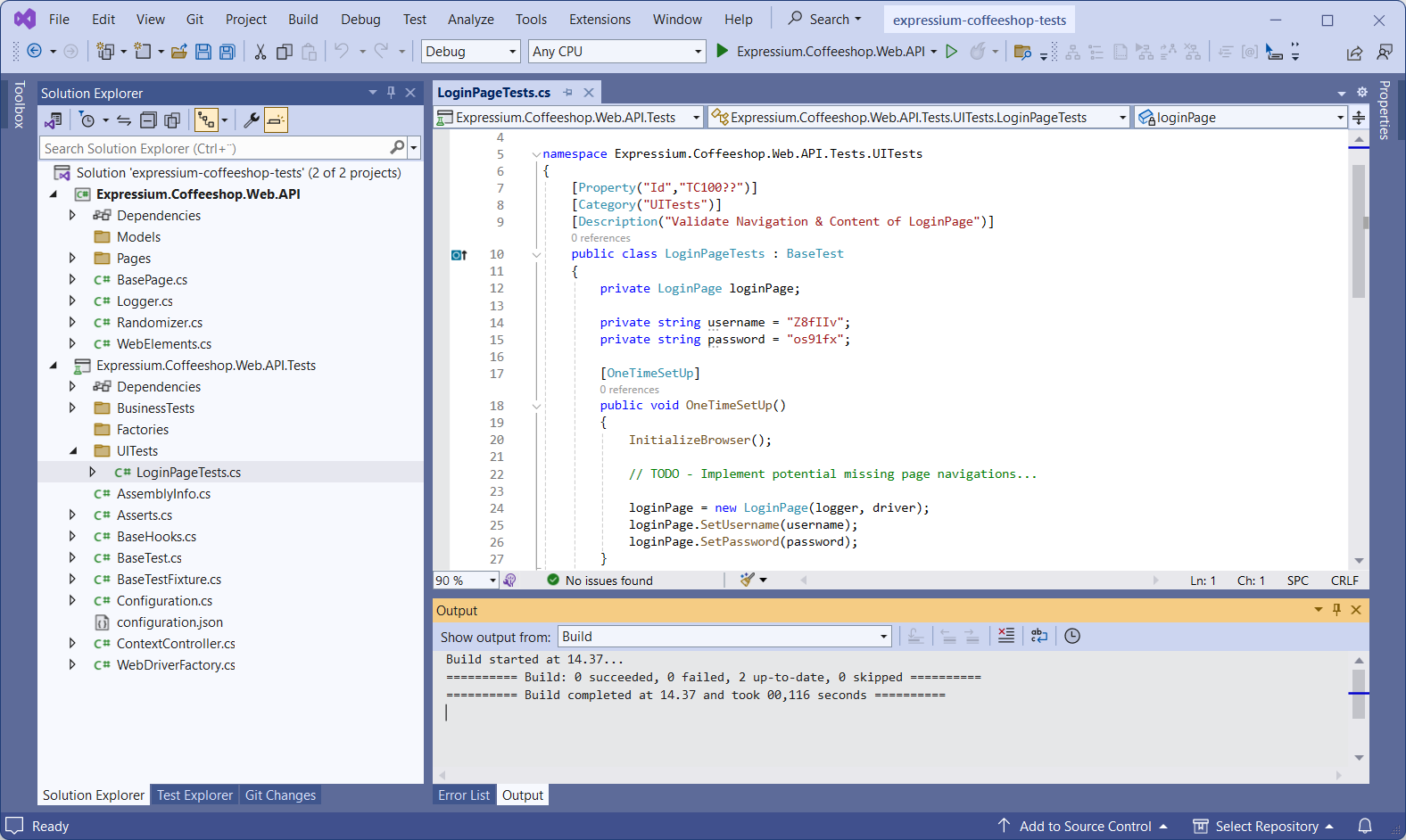Click the Live Share icon
The height and width of the screenshot is (840, 1406).
(x=1354, y=53)
